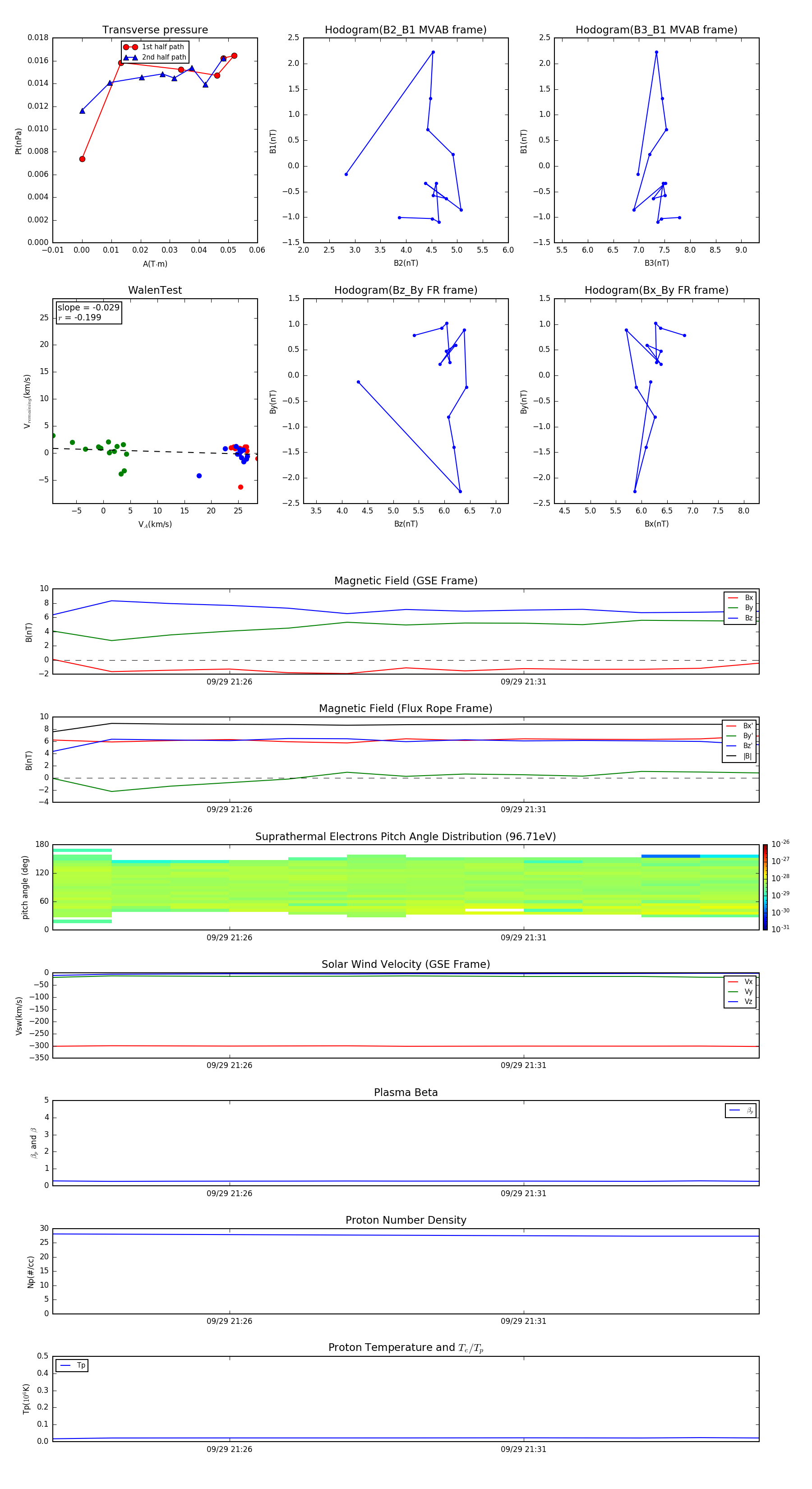The height and width of the screenshot is (1489, 812).
Task: Click the "Np(#/cc)" y-axis label
Action: click(x=31, y=1272)
